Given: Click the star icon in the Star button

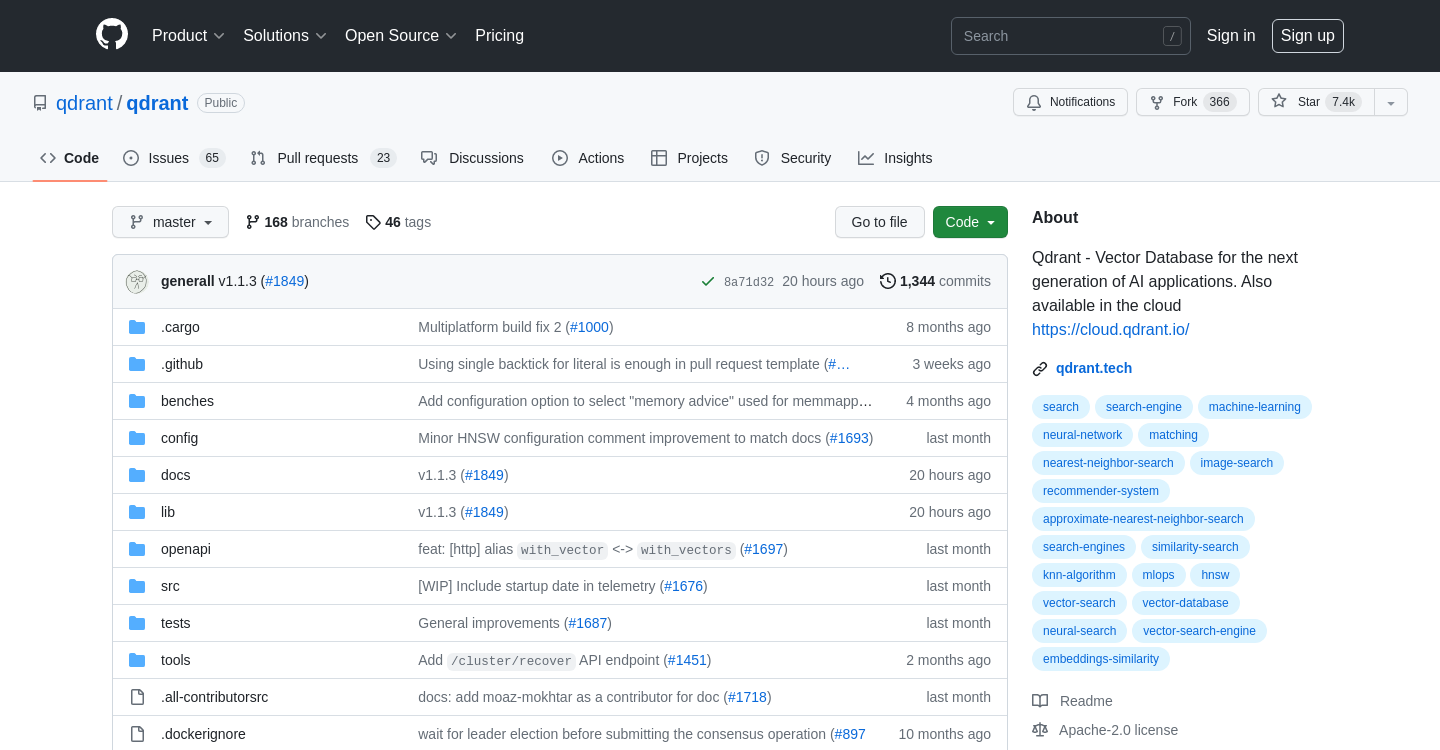Looking at the screenshot, I should click(x=1279, y=102).
